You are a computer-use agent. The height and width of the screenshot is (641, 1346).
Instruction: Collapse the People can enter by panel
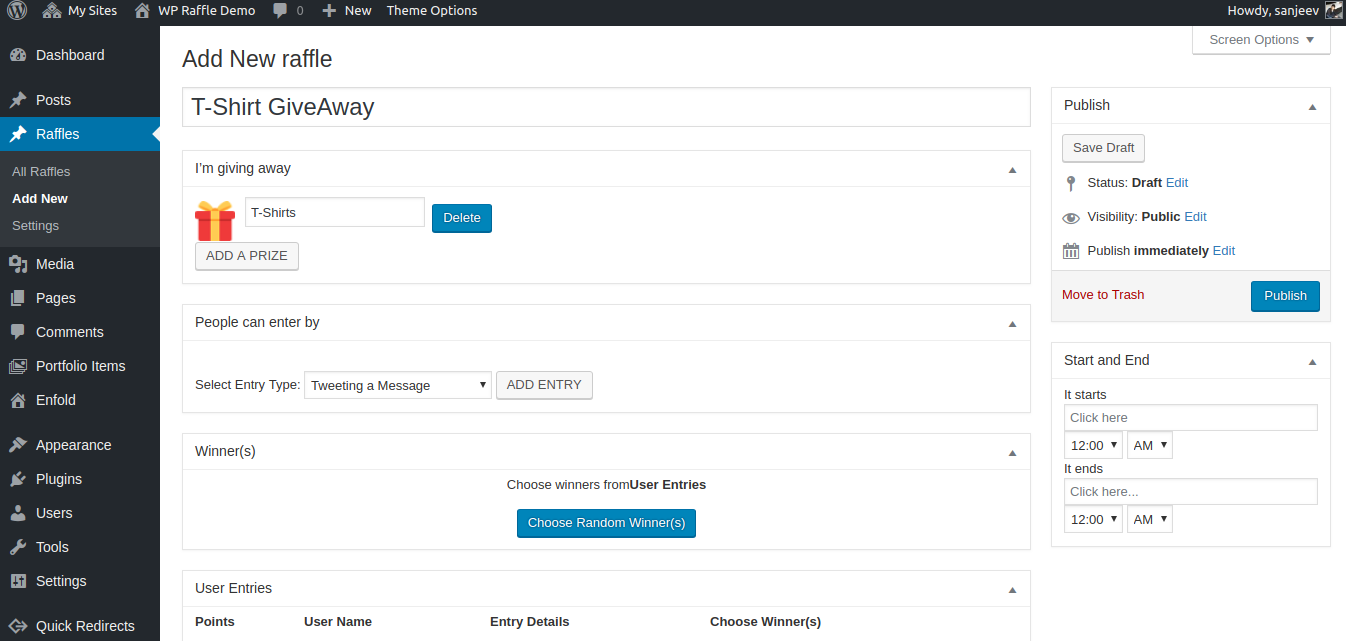[x=1012, y=323]
